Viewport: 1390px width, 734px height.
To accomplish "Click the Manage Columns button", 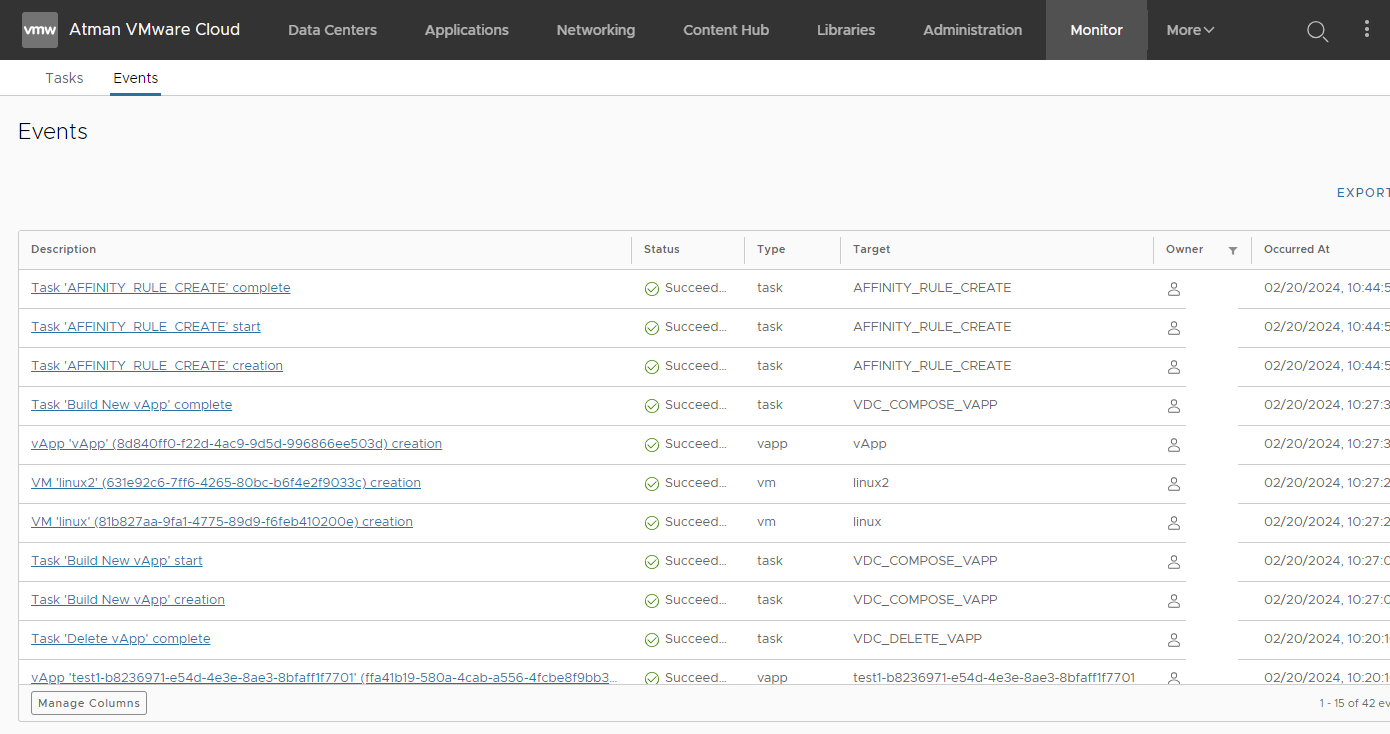I will (89, 703).
